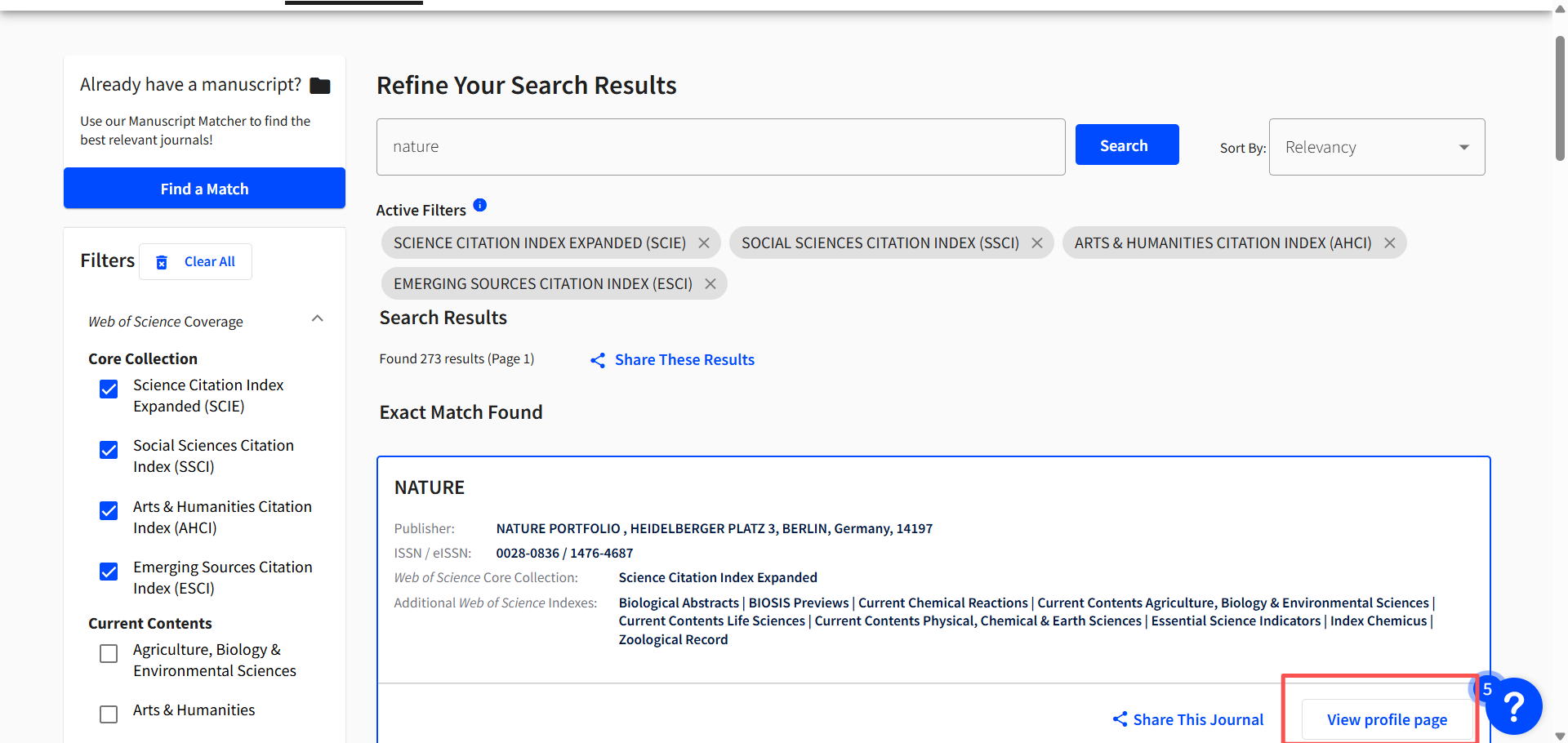This screenshot has height=743, width=1568.
Task: Click the 'Refine Your Search Results' heading
Action: [x=527, y=85]
